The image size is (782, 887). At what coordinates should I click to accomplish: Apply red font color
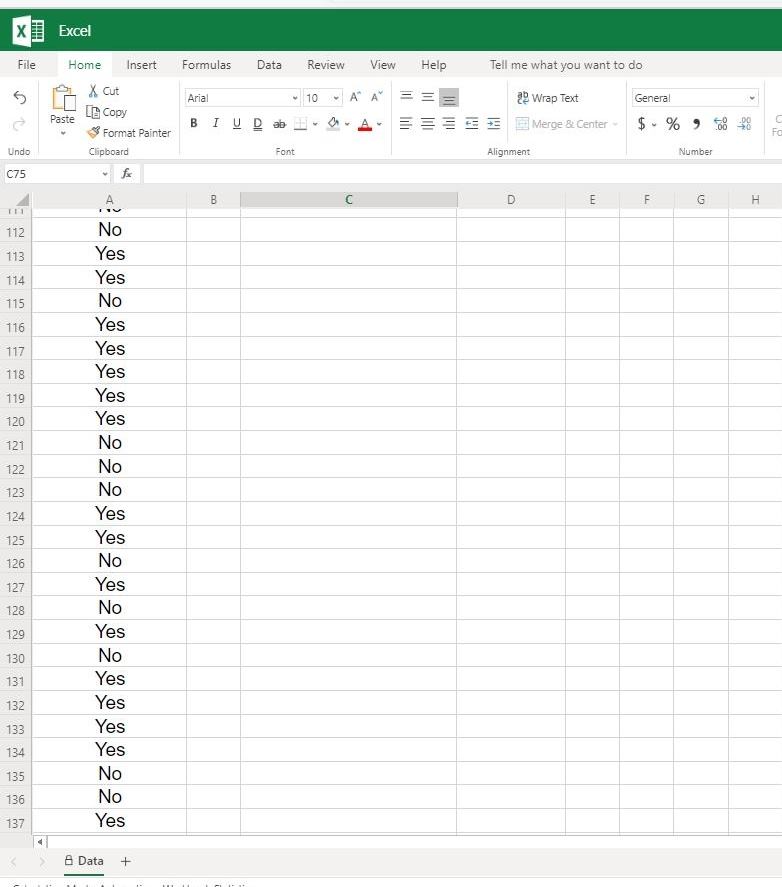point(365,124)
